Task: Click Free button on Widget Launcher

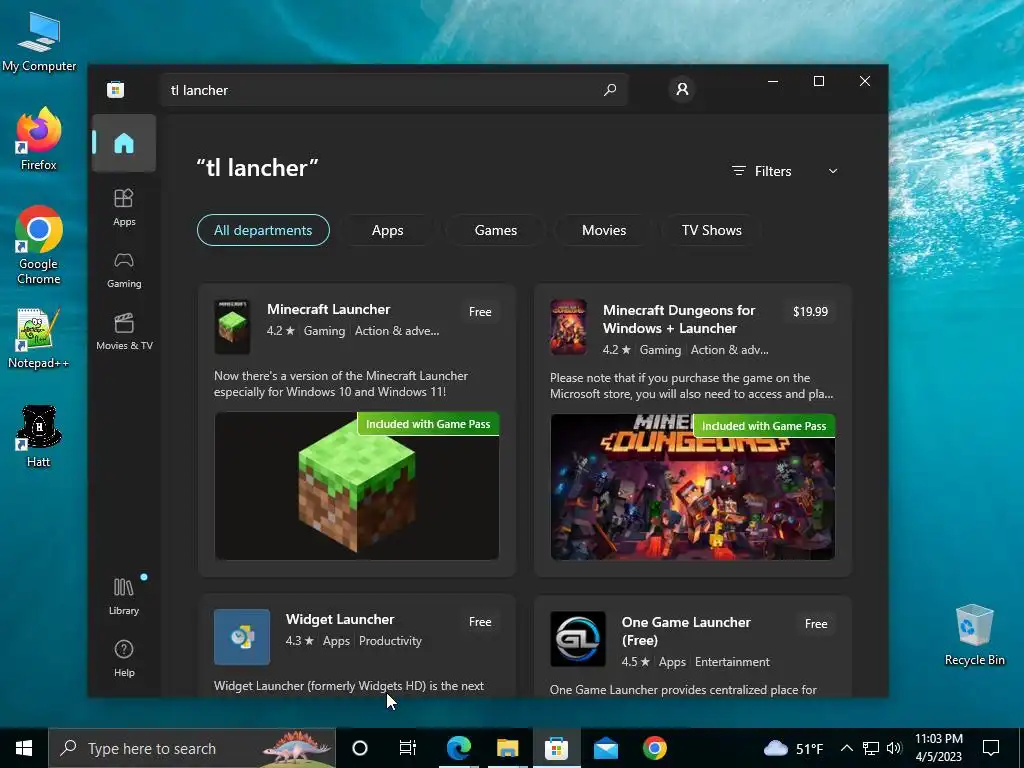Action: [x=480, y=622]
